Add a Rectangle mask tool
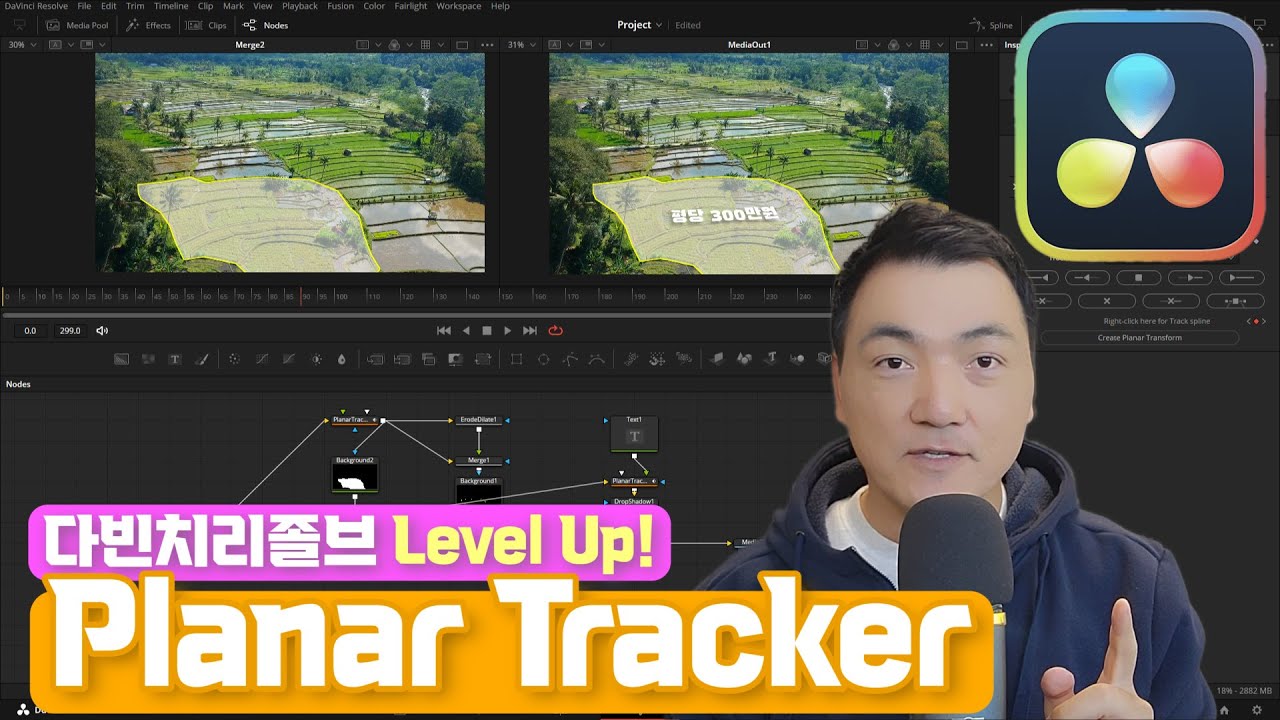Screen dimensions: 1280x720 pyautogui.click(x=516, y=359)
